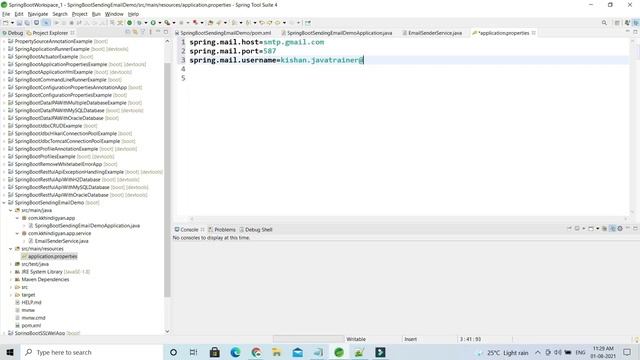Open the Navigate menu
640x360 pixels.
tap(38, 14)
